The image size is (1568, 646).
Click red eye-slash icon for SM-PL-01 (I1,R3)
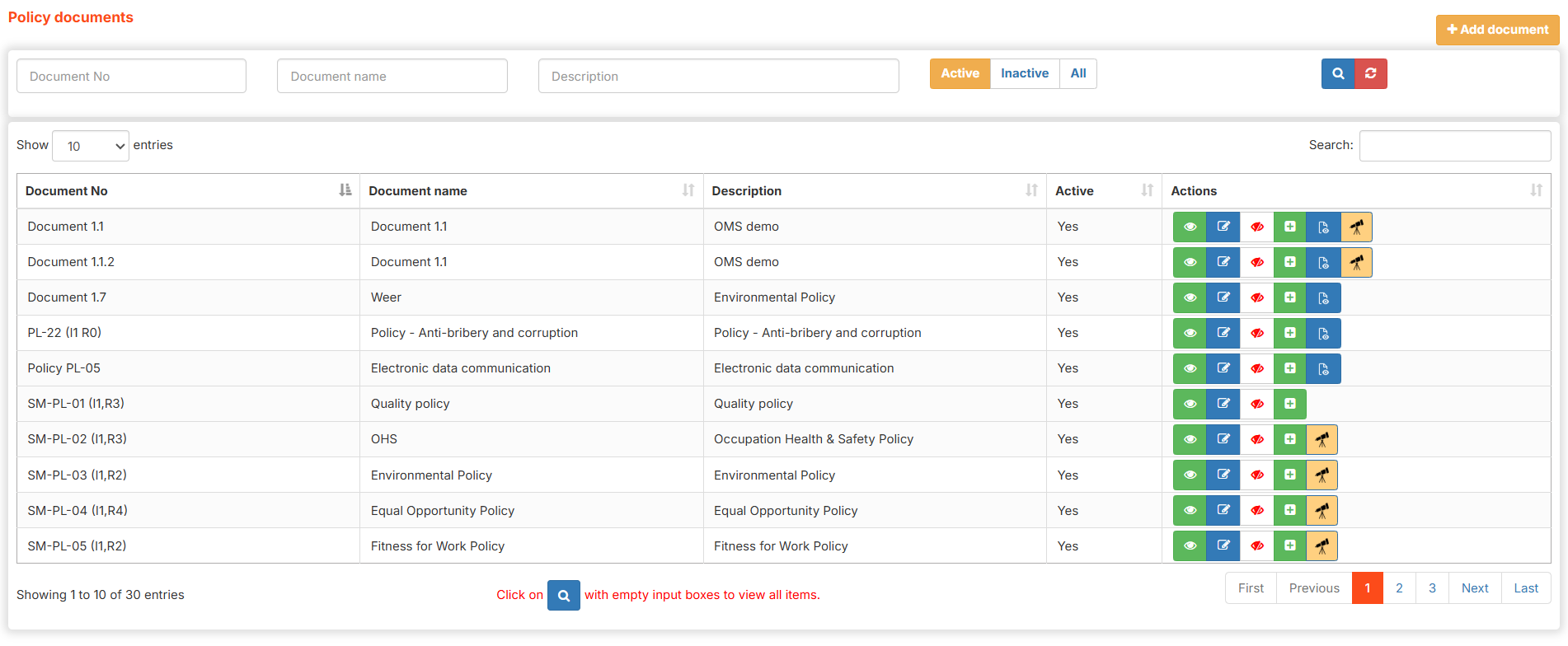pos(1256,404)
